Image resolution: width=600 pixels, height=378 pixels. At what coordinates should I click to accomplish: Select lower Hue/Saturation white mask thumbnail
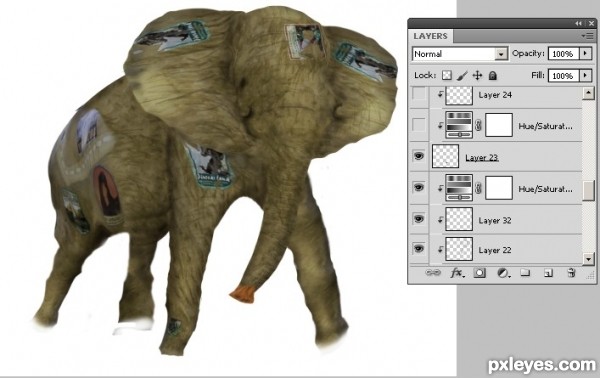point(499,187)
